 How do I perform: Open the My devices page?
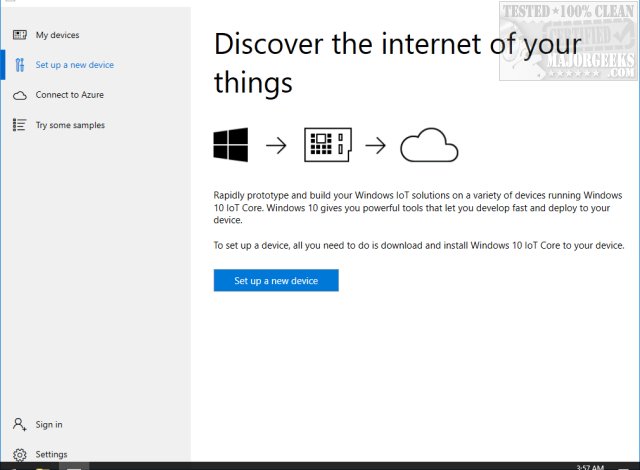coord(57,35)
